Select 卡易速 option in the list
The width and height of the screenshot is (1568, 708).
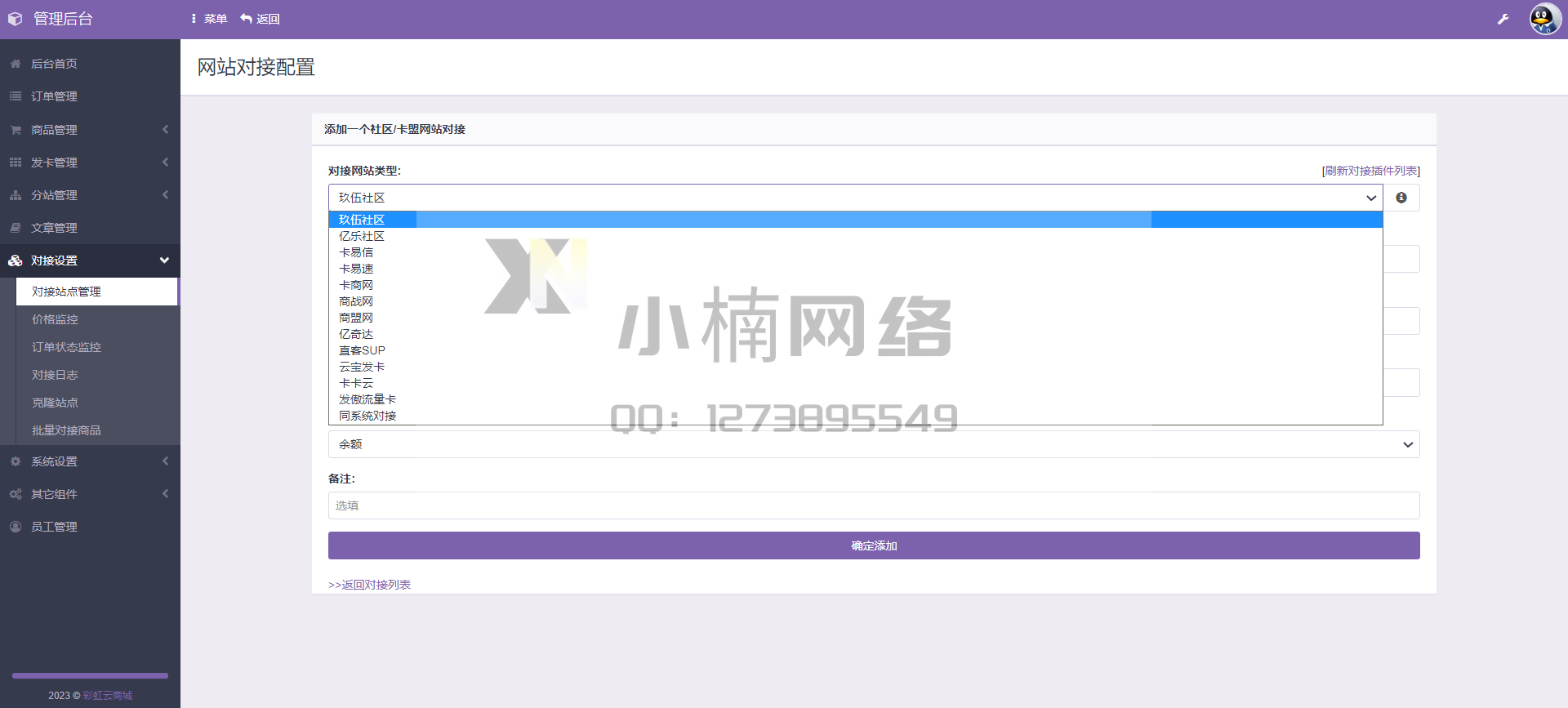click(855, 269)
